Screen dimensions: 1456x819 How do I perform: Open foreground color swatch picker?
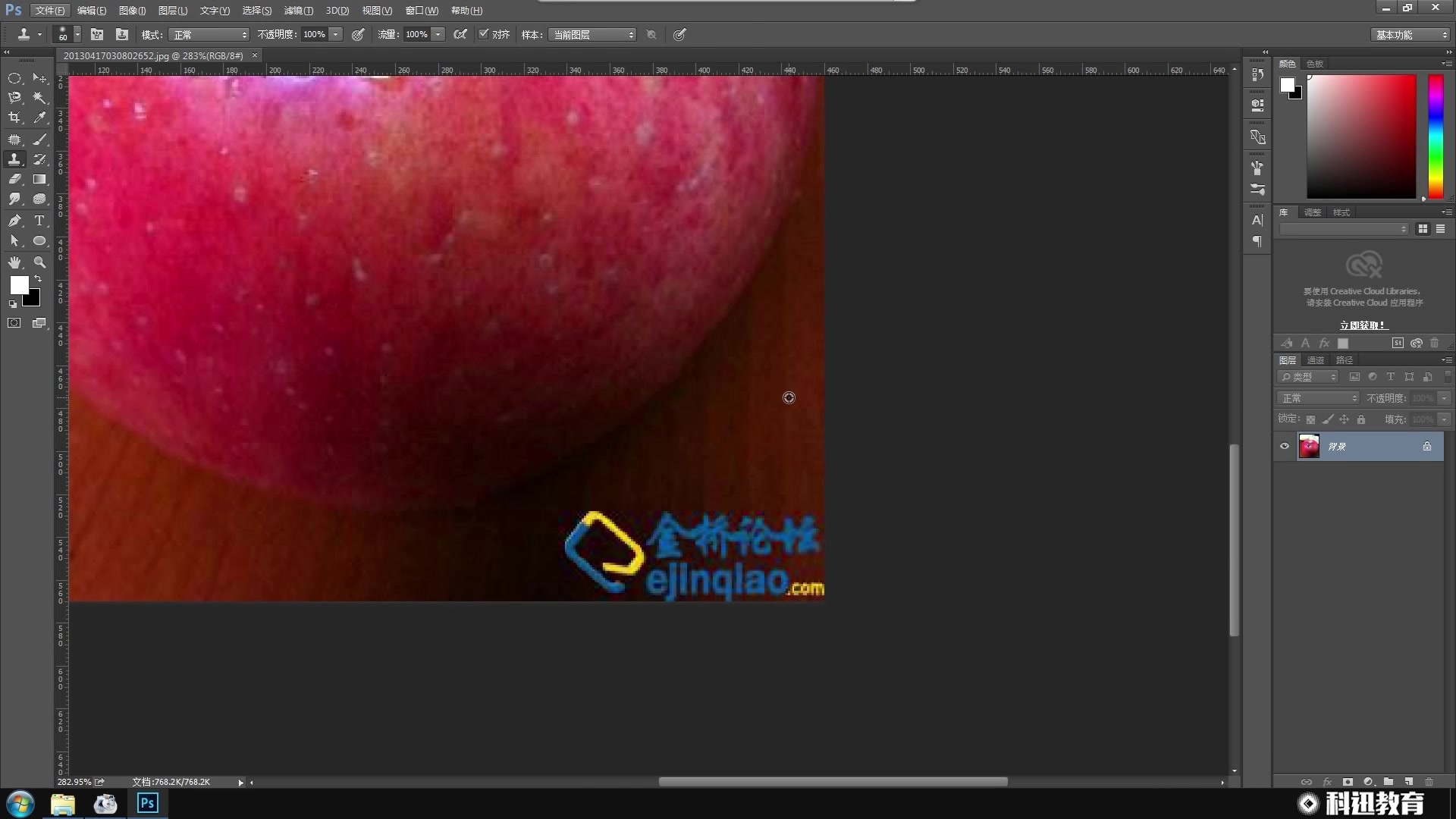20,286
